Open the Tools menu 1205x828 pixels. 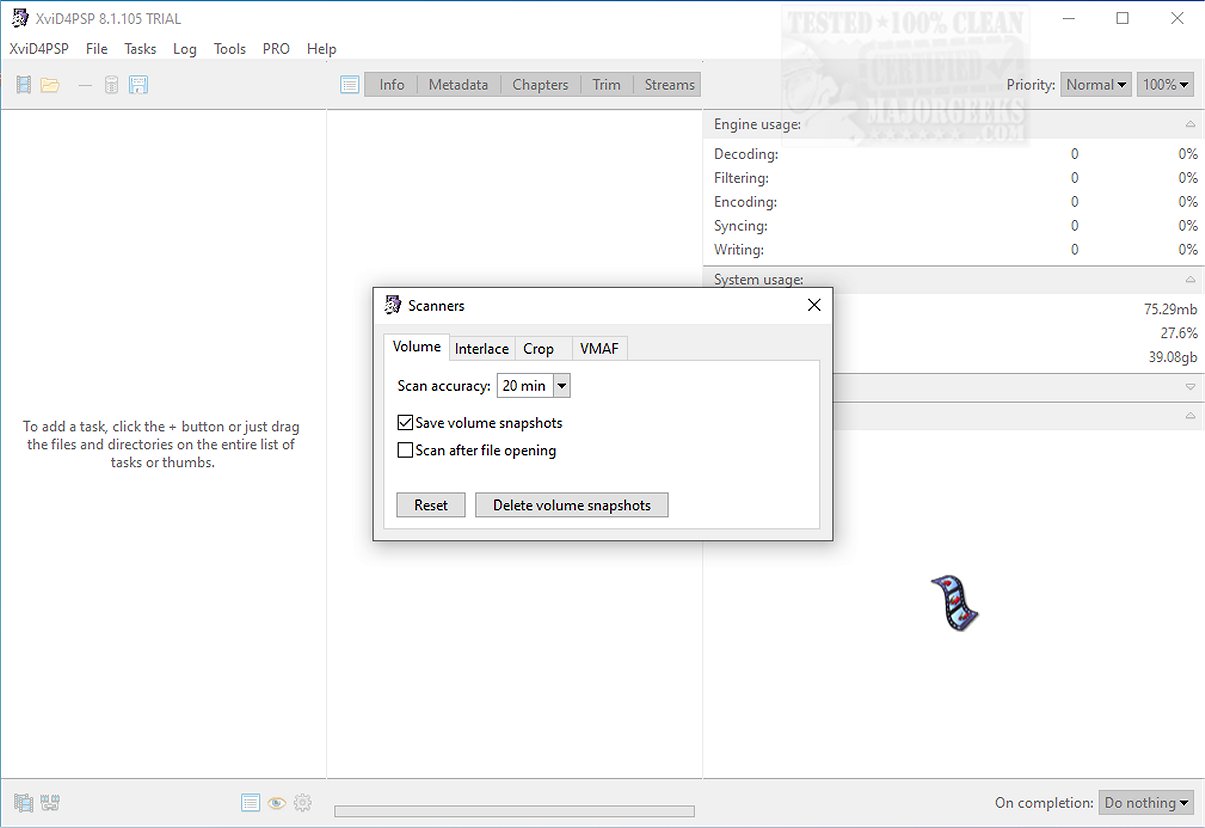[230, 48]
